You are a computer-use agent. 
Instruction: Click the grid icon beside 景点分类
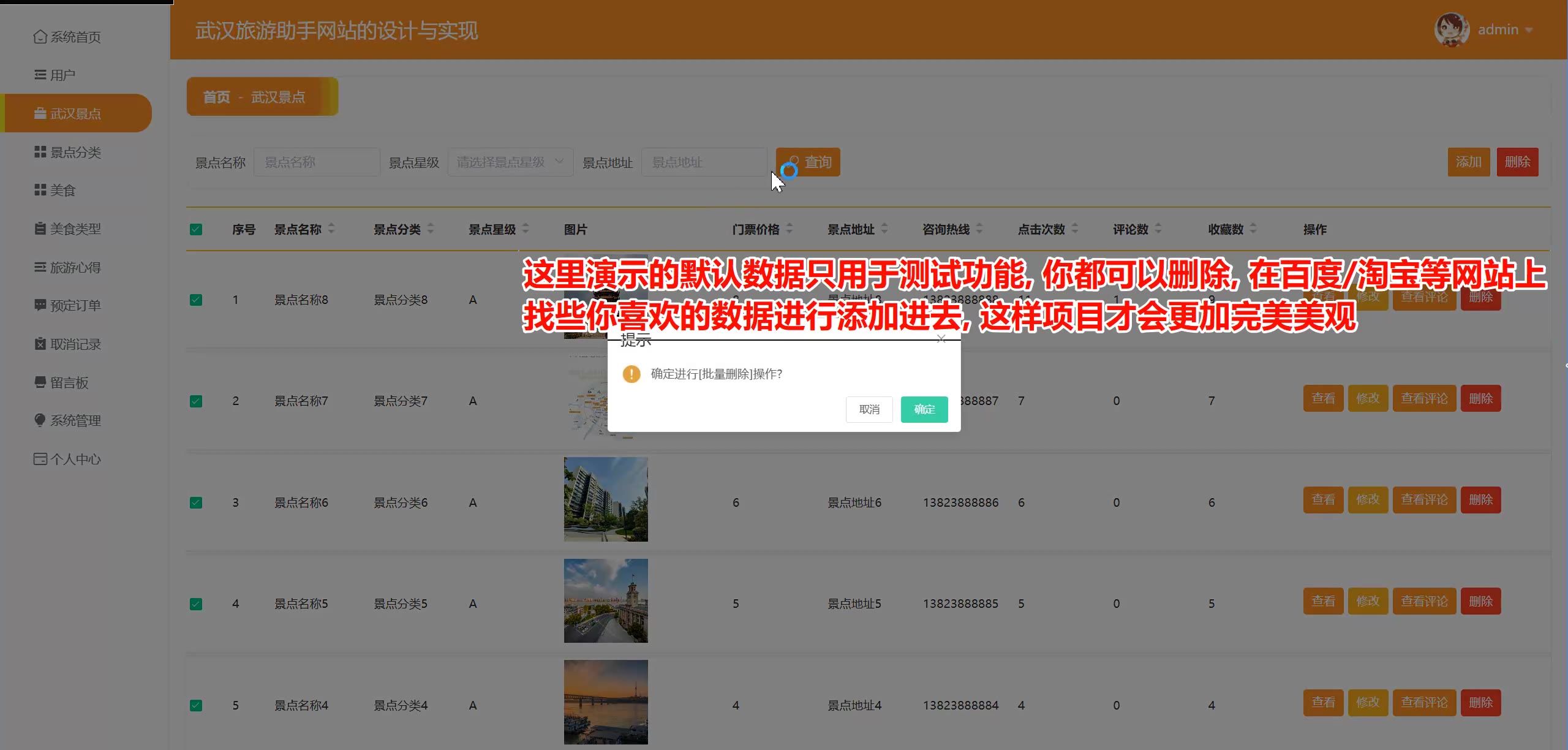coord(40,152)
